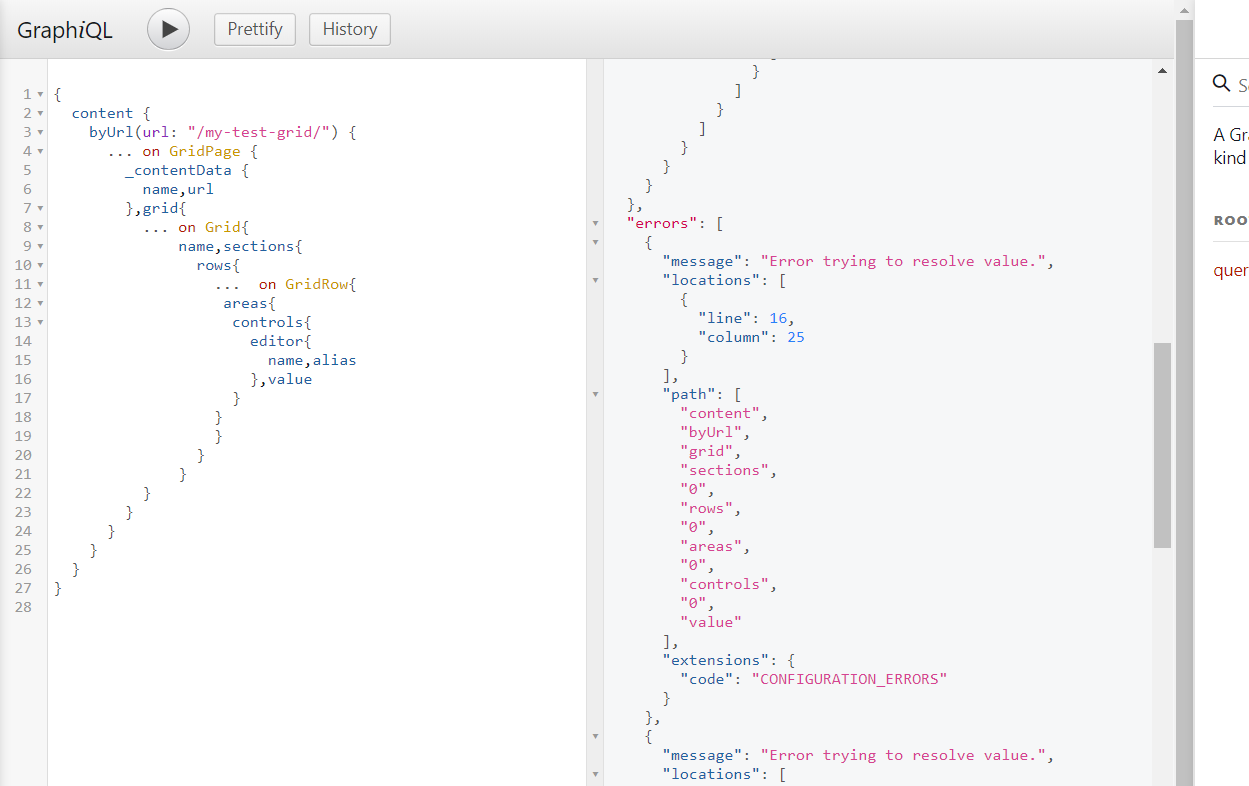Open the History panel
This screenshot has height=786, width=1249.
click(x=349, y=29)
